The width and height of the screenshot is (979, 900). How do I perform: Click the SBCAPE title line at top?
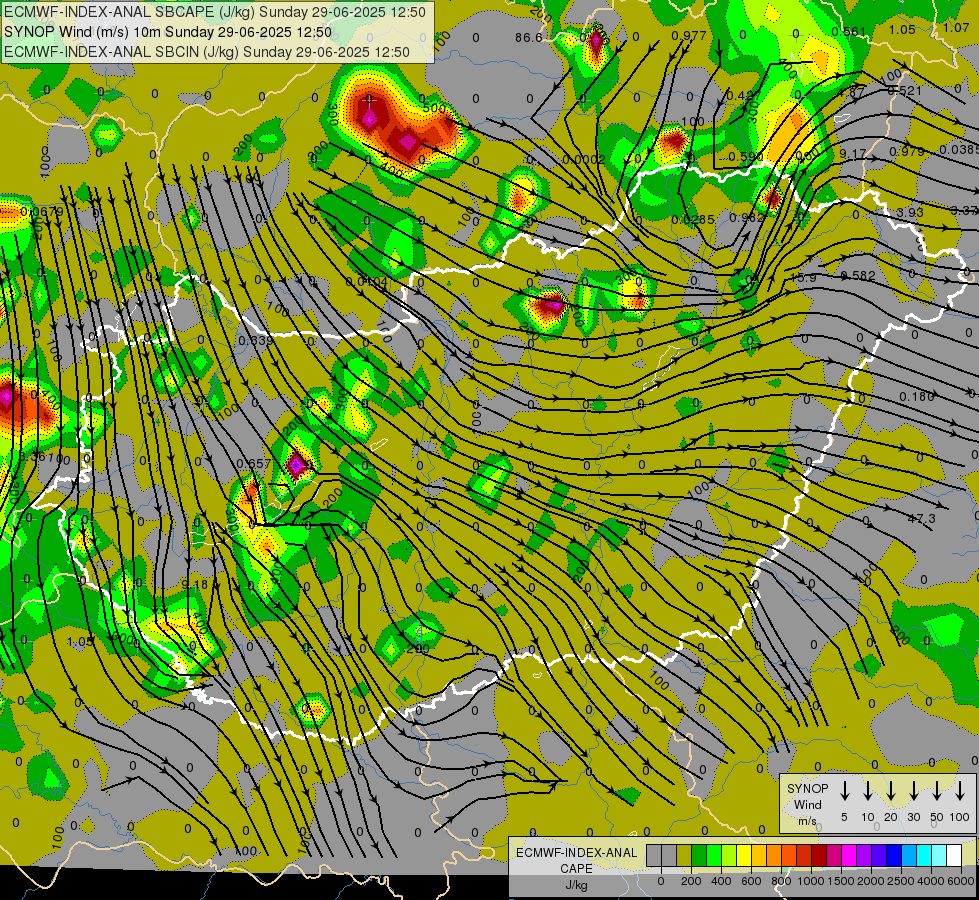coord(215,12)
